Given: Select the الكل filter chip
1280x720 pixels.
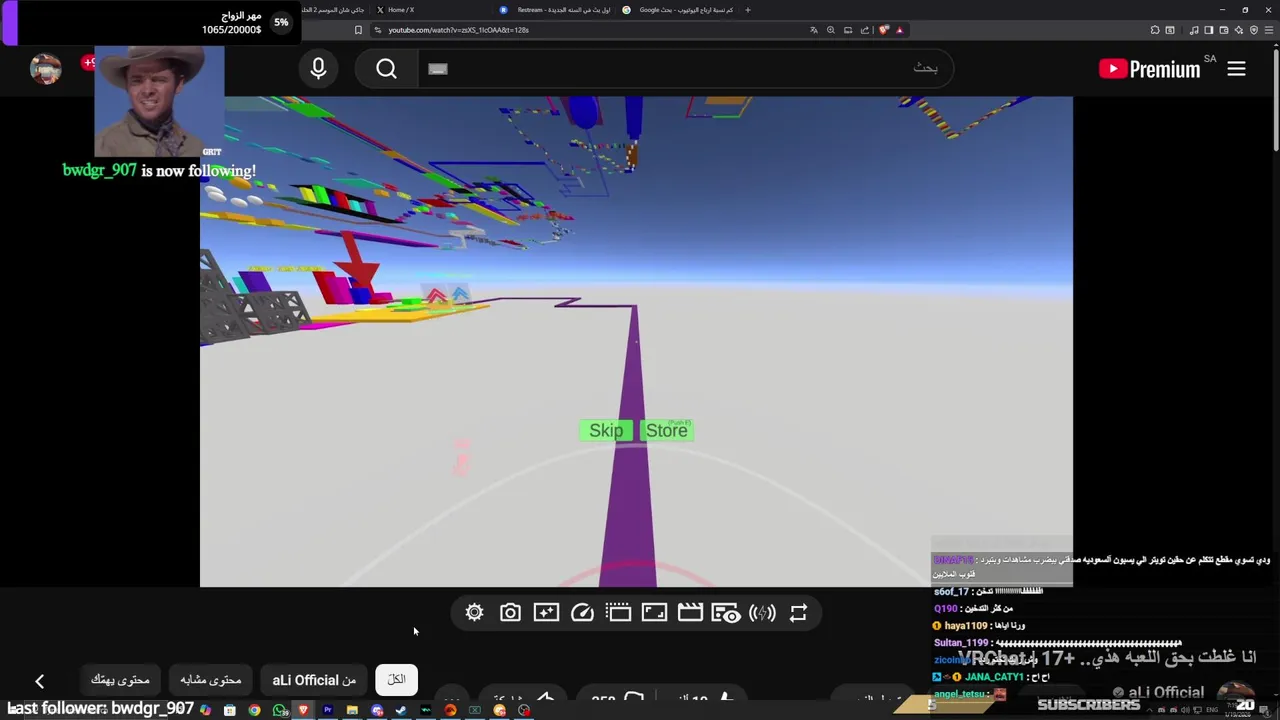Looking at the screenshot, I should [396, 679].
